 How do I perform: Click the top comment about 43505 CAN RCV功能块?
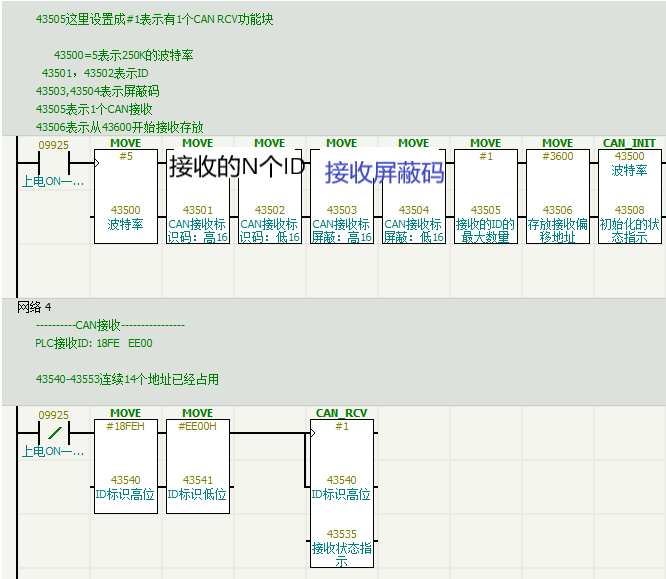click(x=154, y=19)
